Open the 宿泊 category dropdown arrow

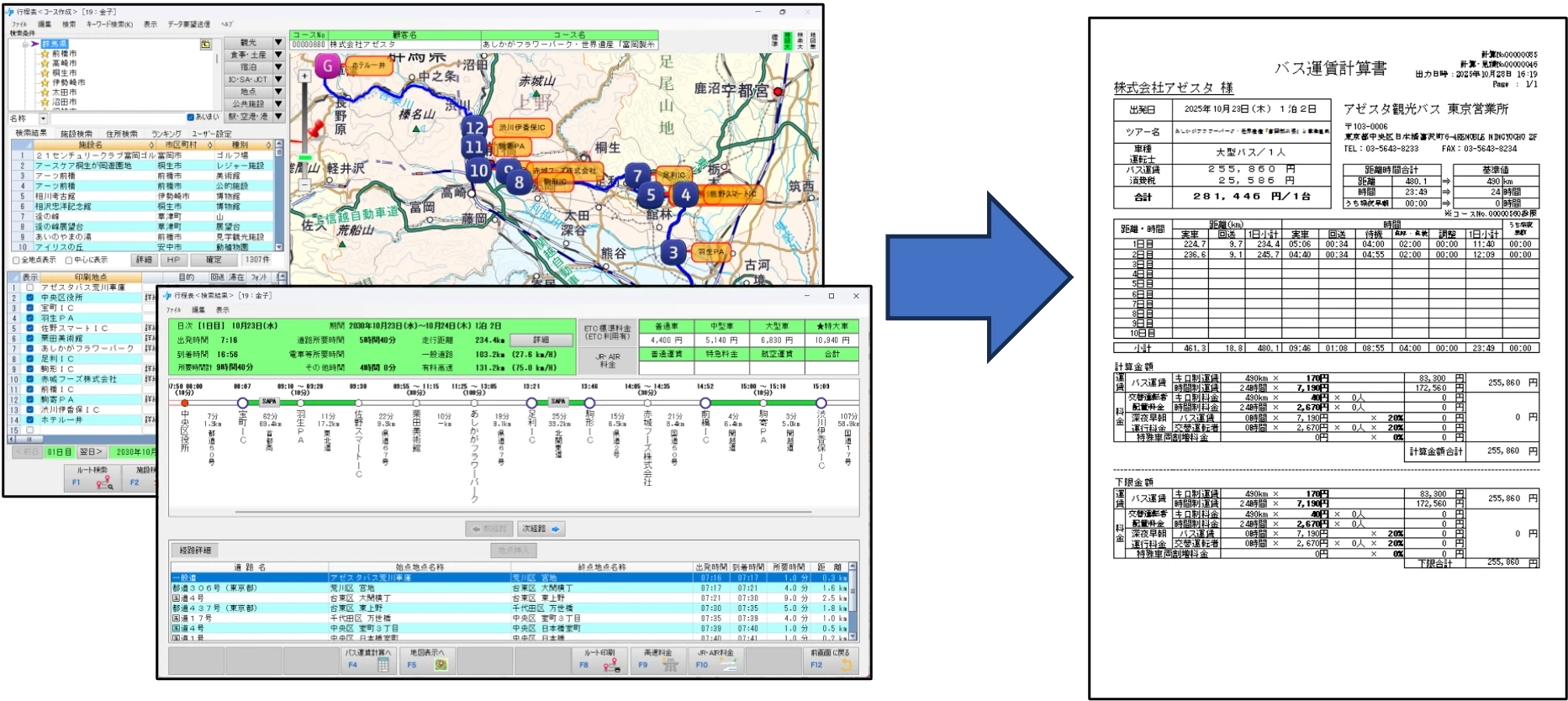point(278,67)
